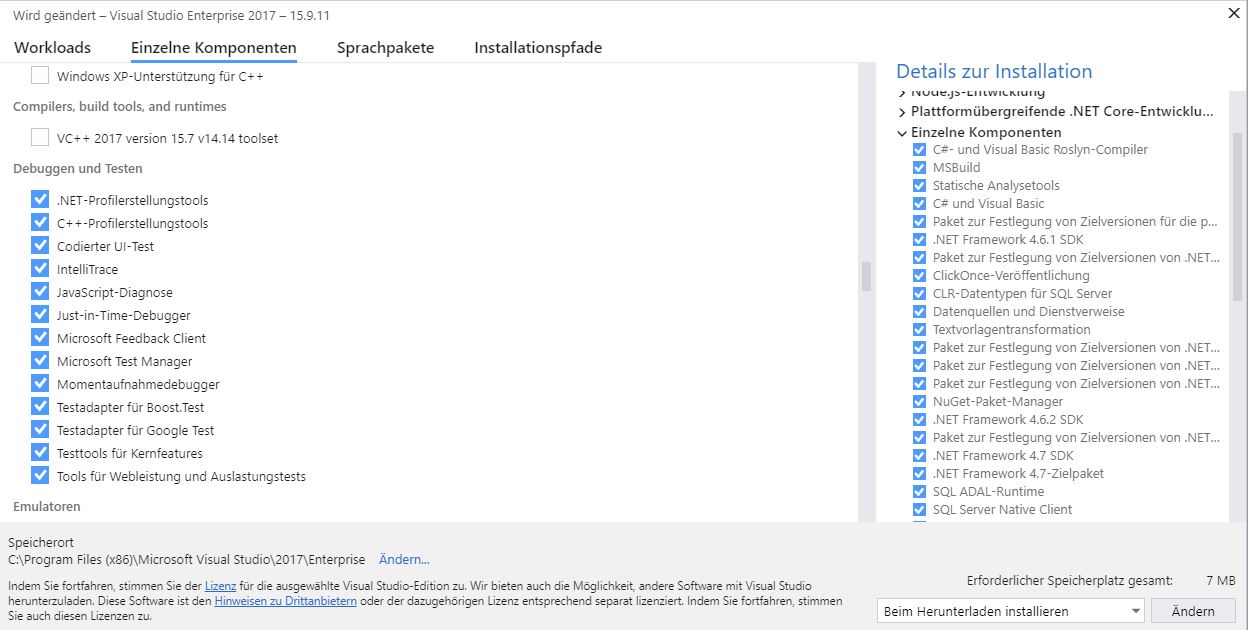Toggle Testadapter für Google Test checkbox
Screen dimensions: 1248x630
[x=40, y=430]
